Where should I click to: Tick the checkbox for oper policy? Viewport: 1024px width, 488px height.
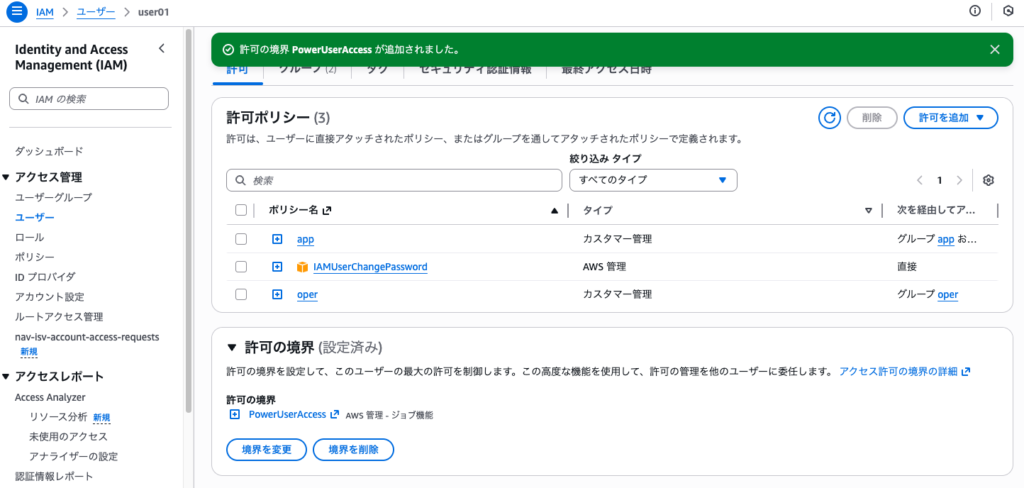[240, 294]
